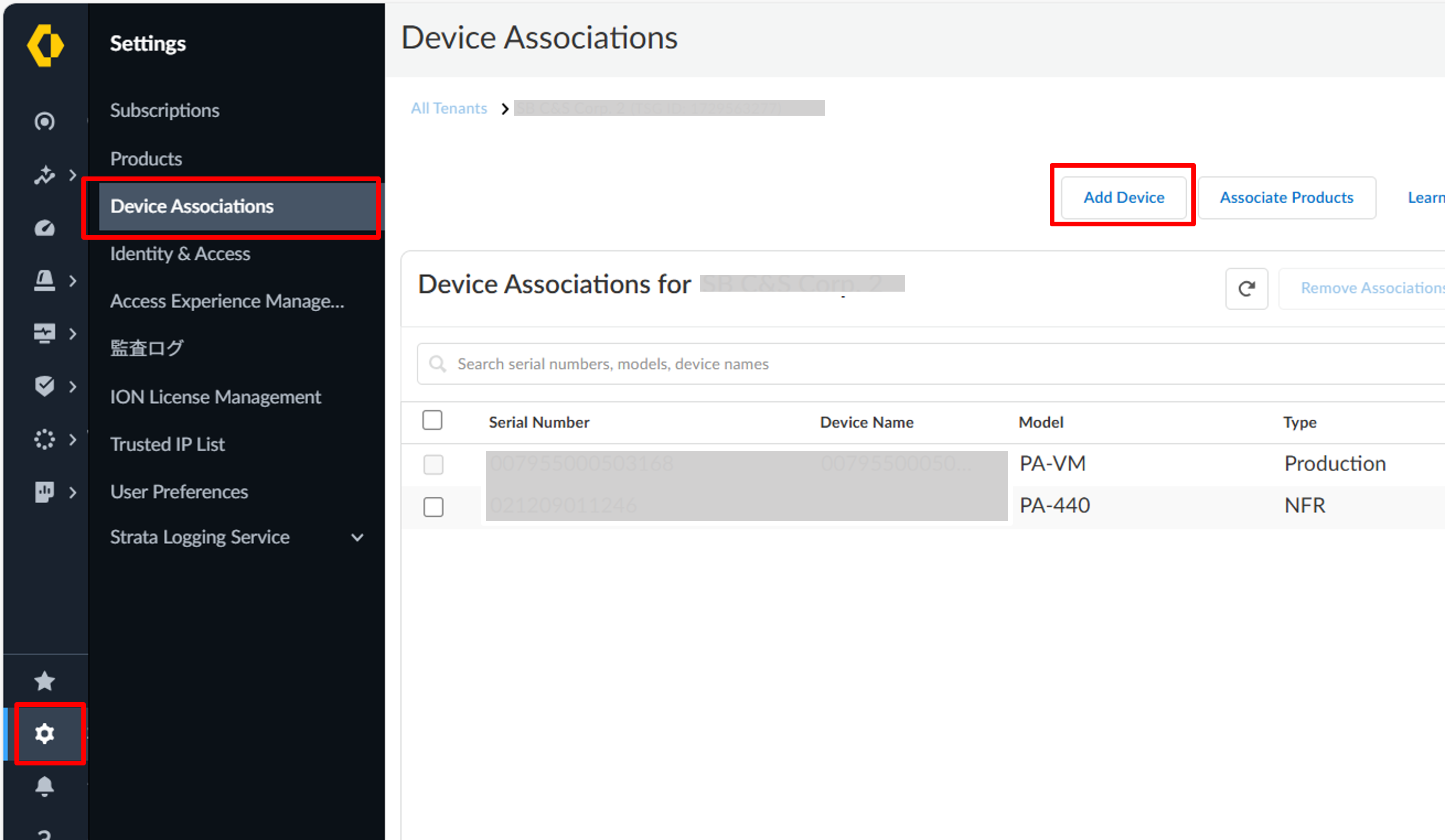The width and height of the screenshot is (1445, 840).
Task: Open the Favorites star icon
Action: tap(45, 681)
